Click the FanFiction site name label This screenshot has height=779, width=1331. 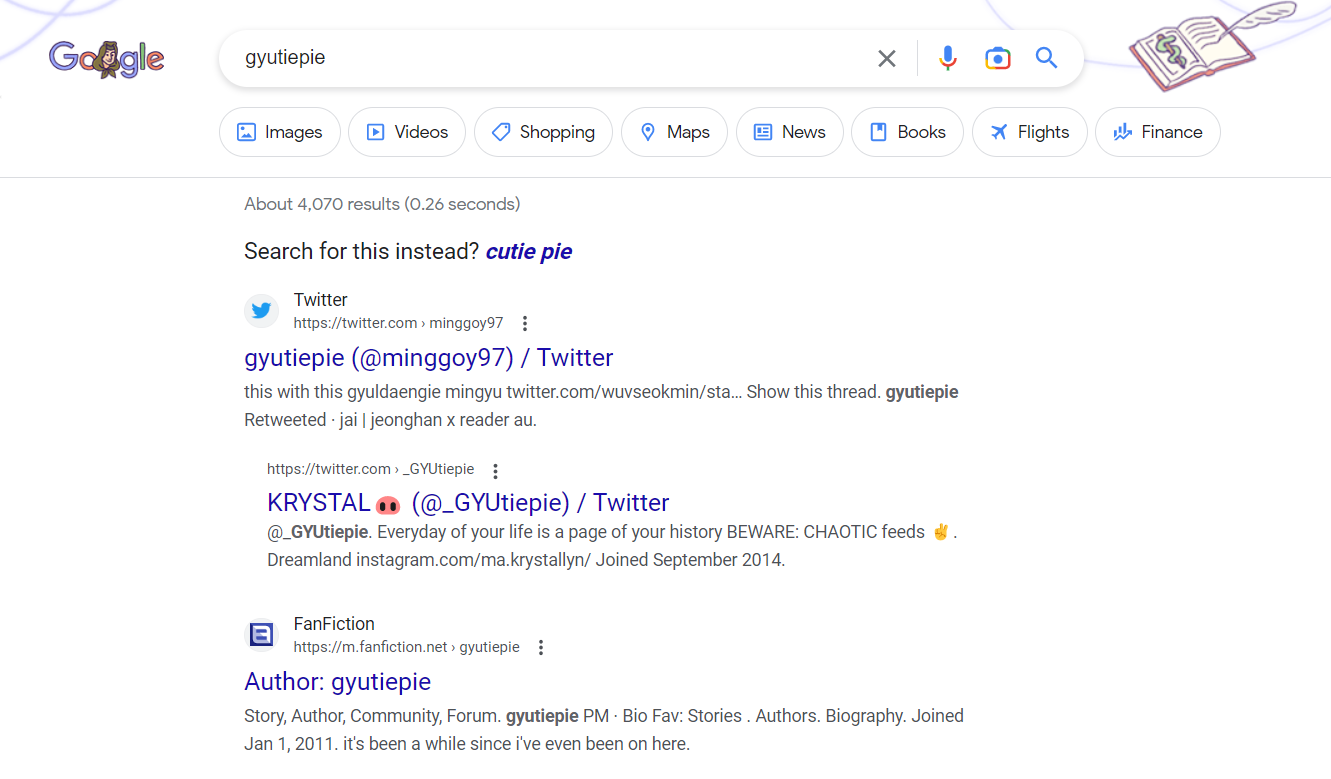334,624
